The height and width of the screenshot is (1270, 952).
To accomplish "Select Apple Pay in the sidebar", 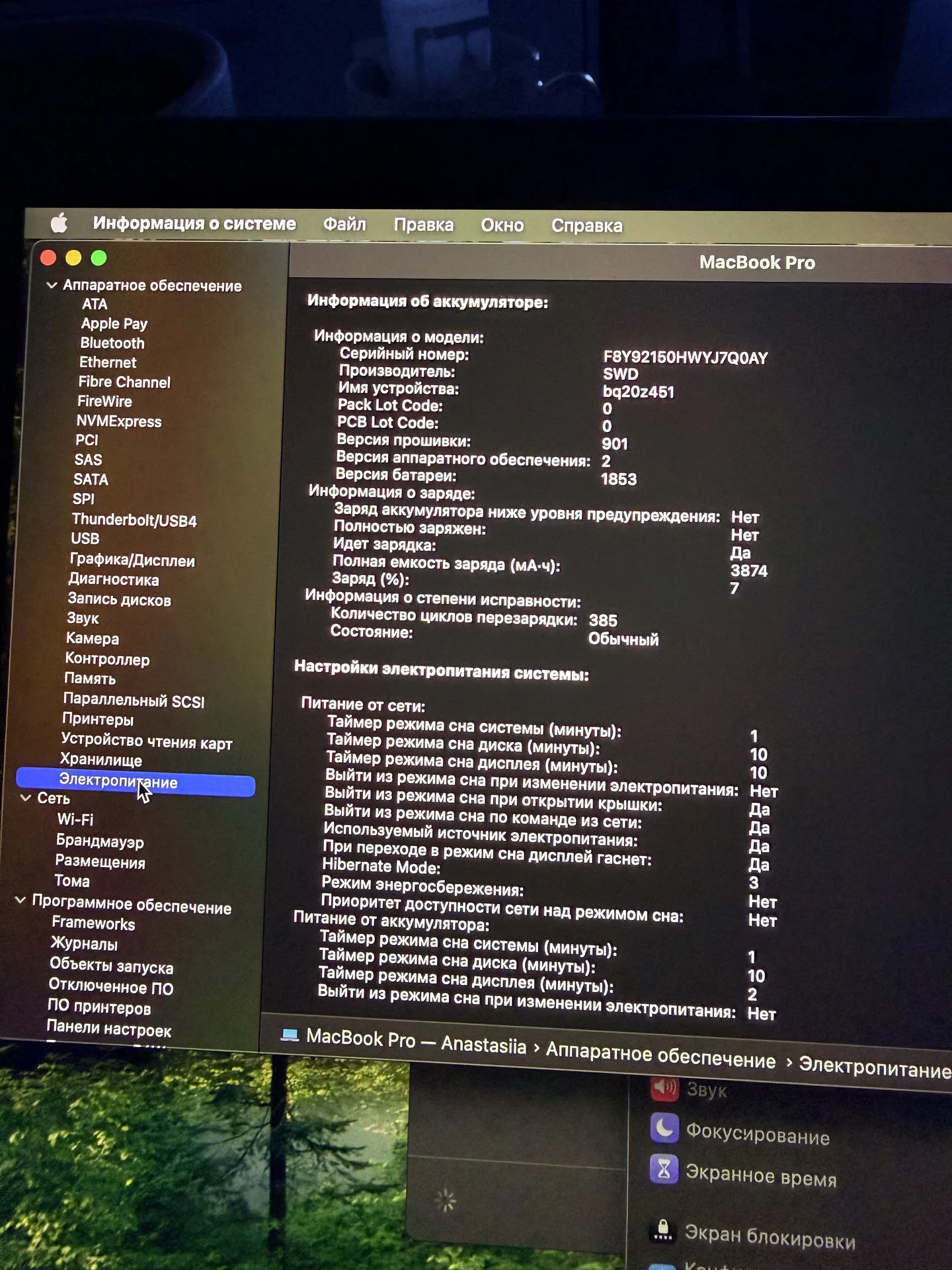I will click(114, 324).
